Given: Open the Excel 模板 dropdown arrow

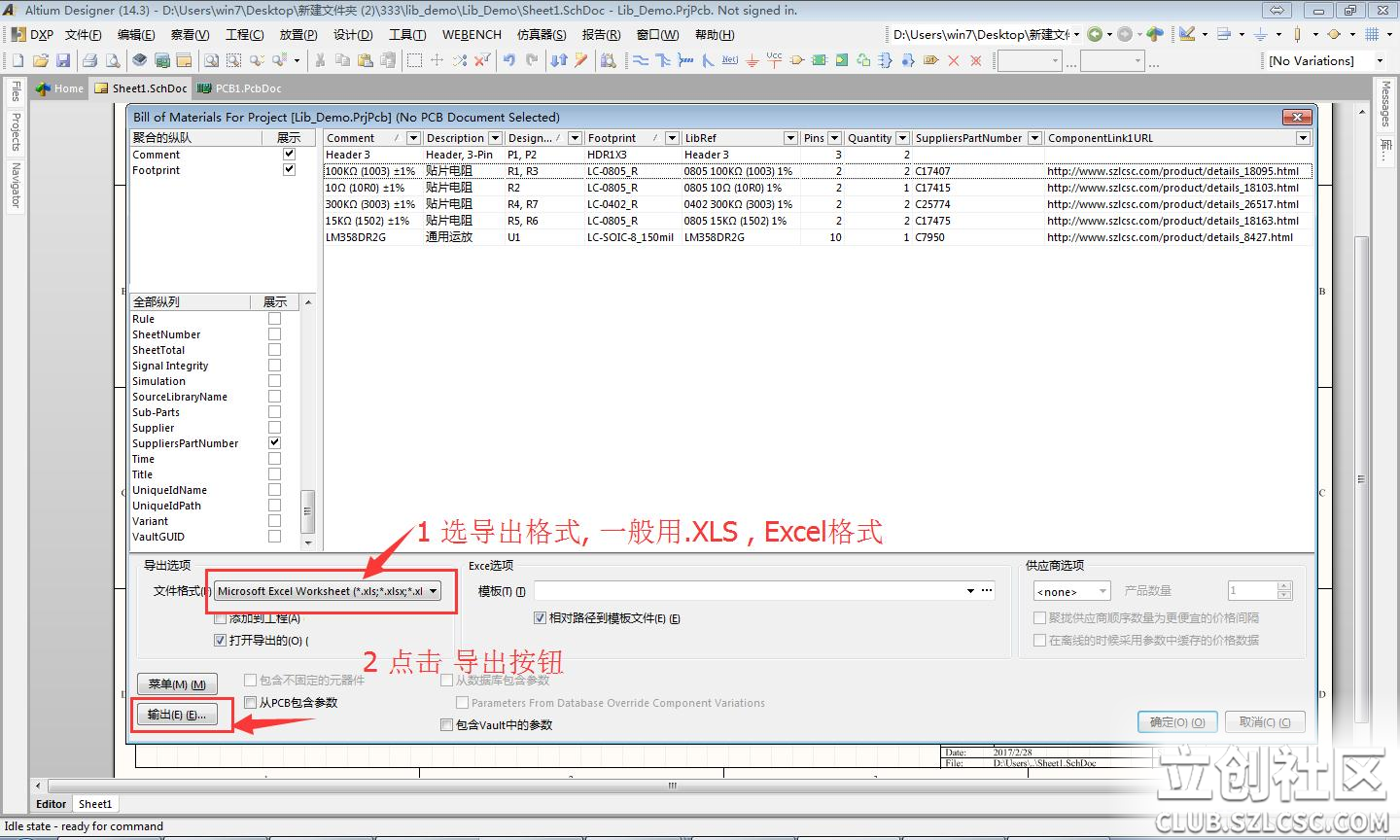Looking at the screenshot, I should pos(970,590).
